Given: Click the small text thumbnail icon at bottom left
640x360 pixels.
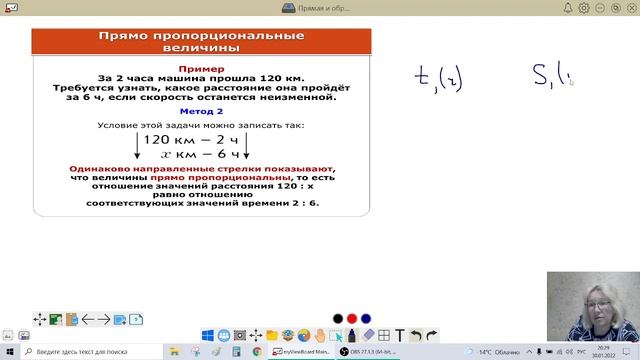Looking at the screenshot, I should point(8,336).
